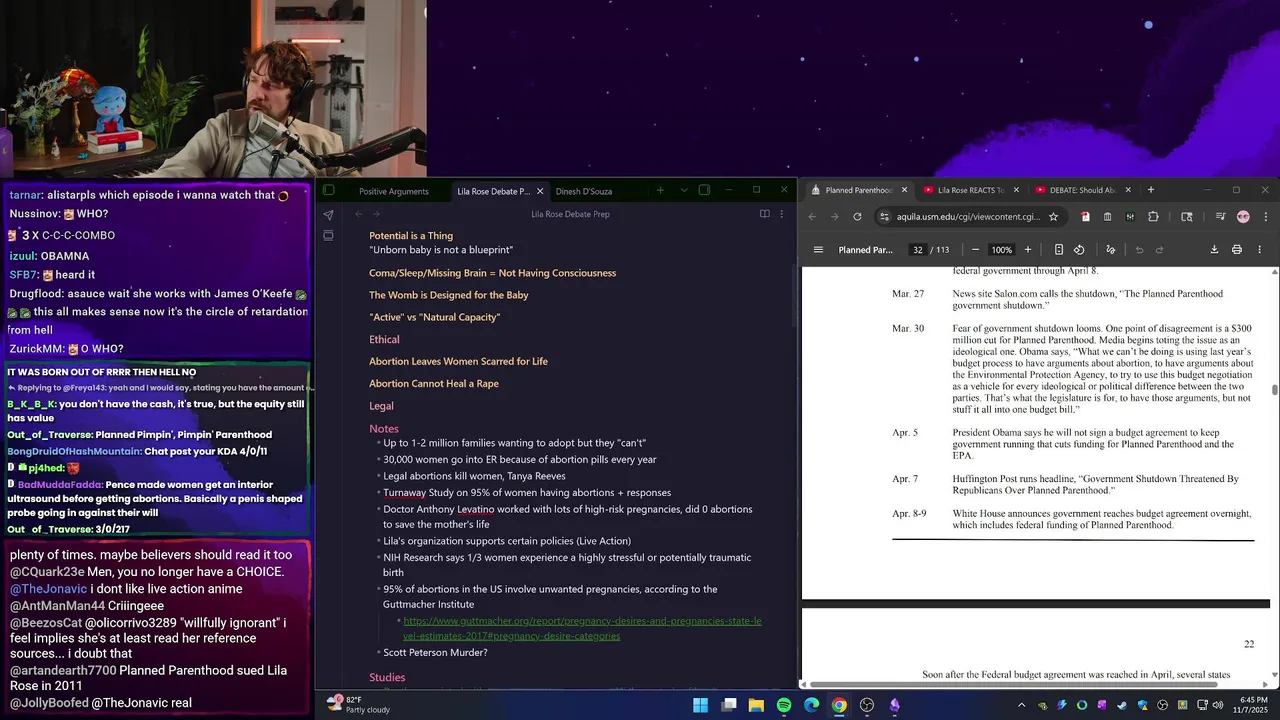Click the PDF page number field

point(917,250)
